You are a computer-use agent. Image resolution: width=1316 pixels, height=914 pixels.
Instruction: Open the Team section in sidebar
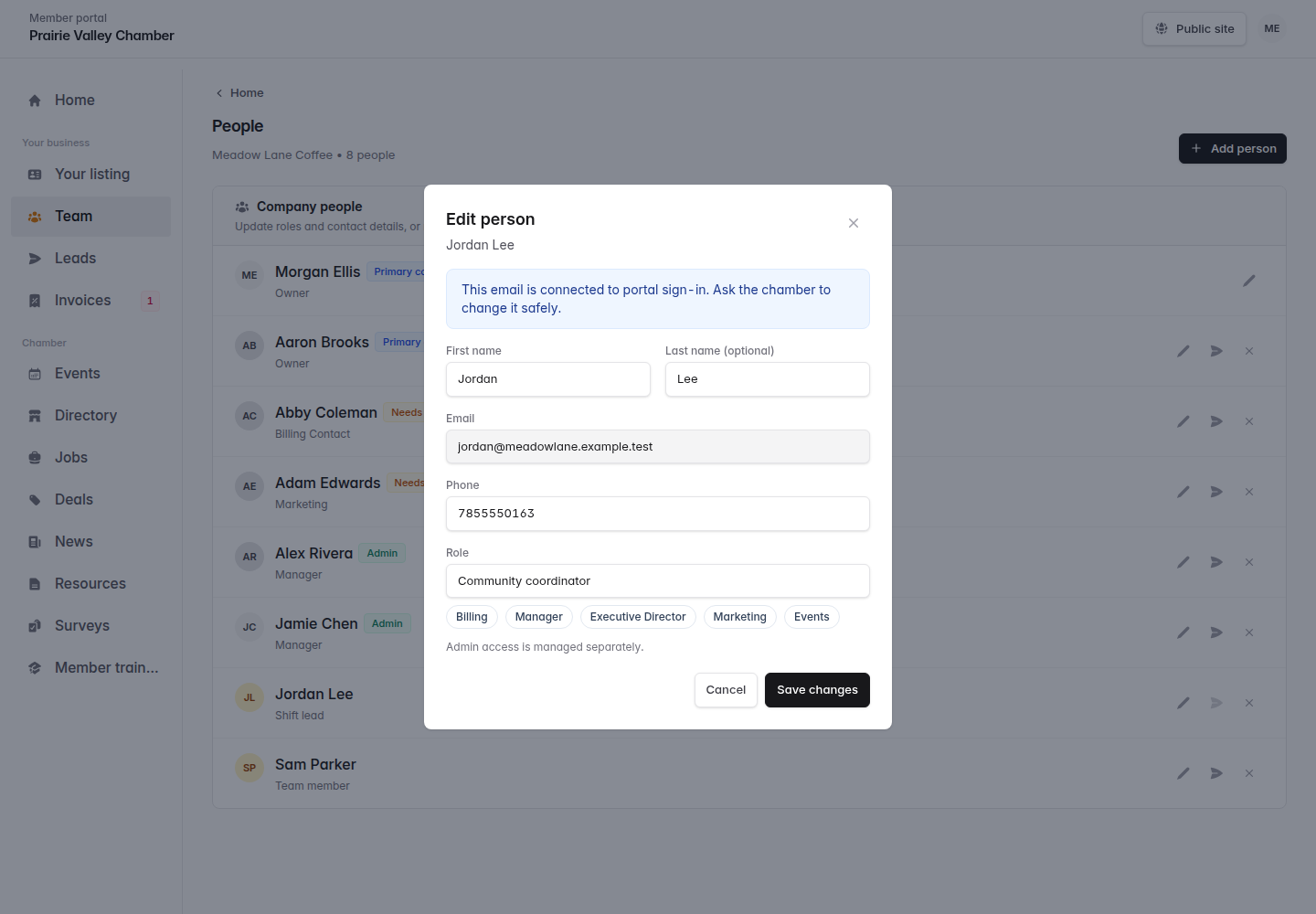(90, 217)
